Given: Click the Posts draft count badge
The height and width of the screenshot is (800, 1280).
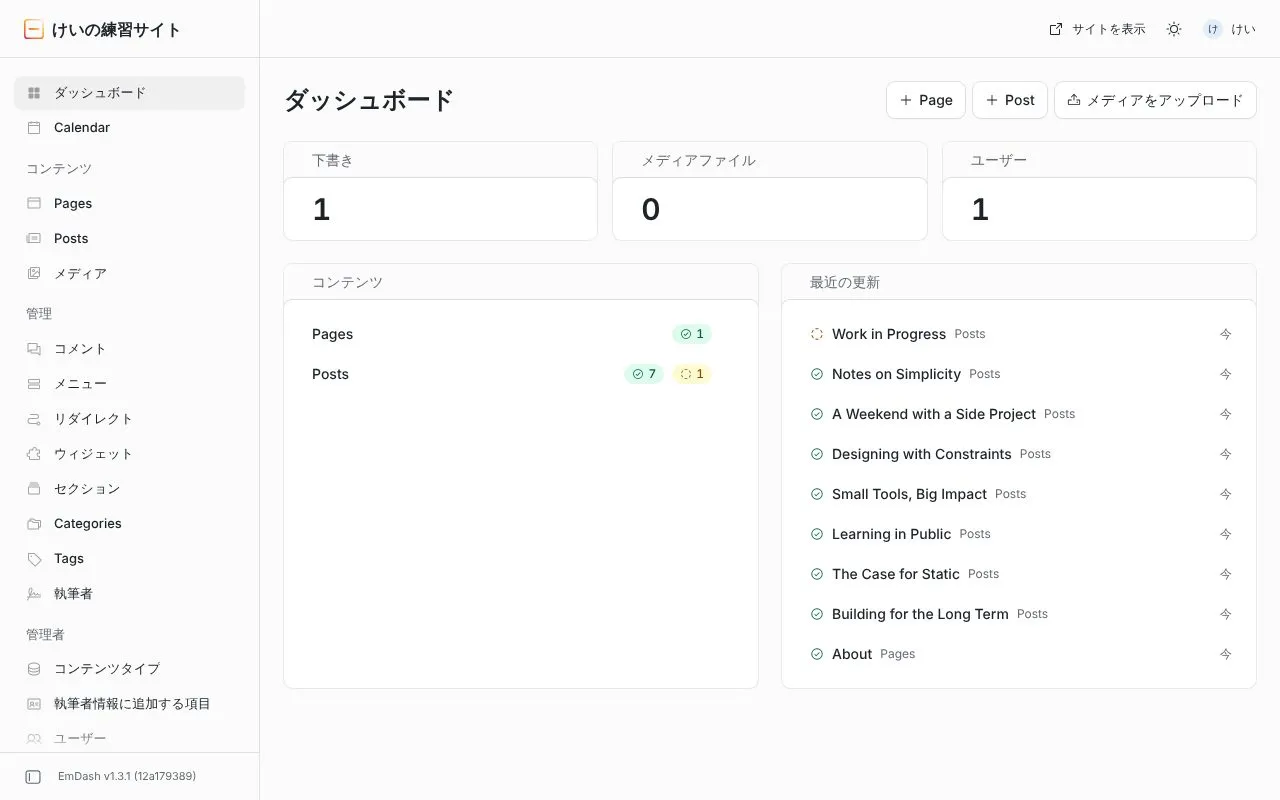Looking at the screenshot, I should [x=692, y=374].
